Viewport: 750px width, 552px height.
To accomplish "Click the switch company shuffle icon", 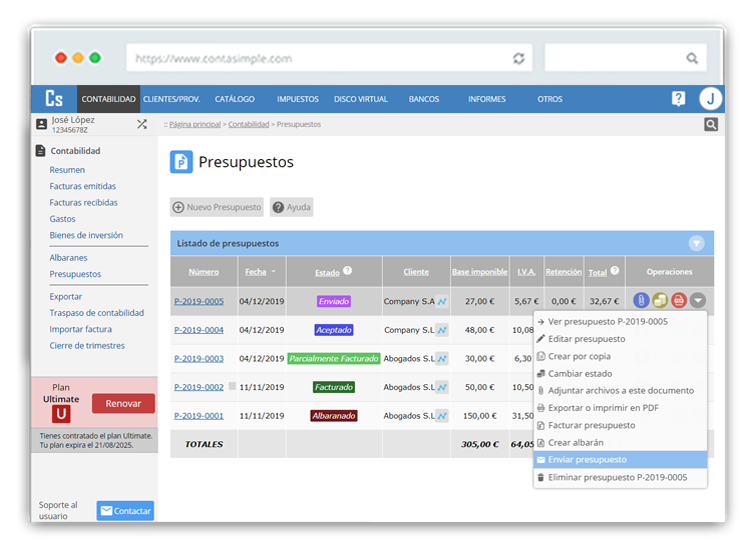I will (142, 124).
